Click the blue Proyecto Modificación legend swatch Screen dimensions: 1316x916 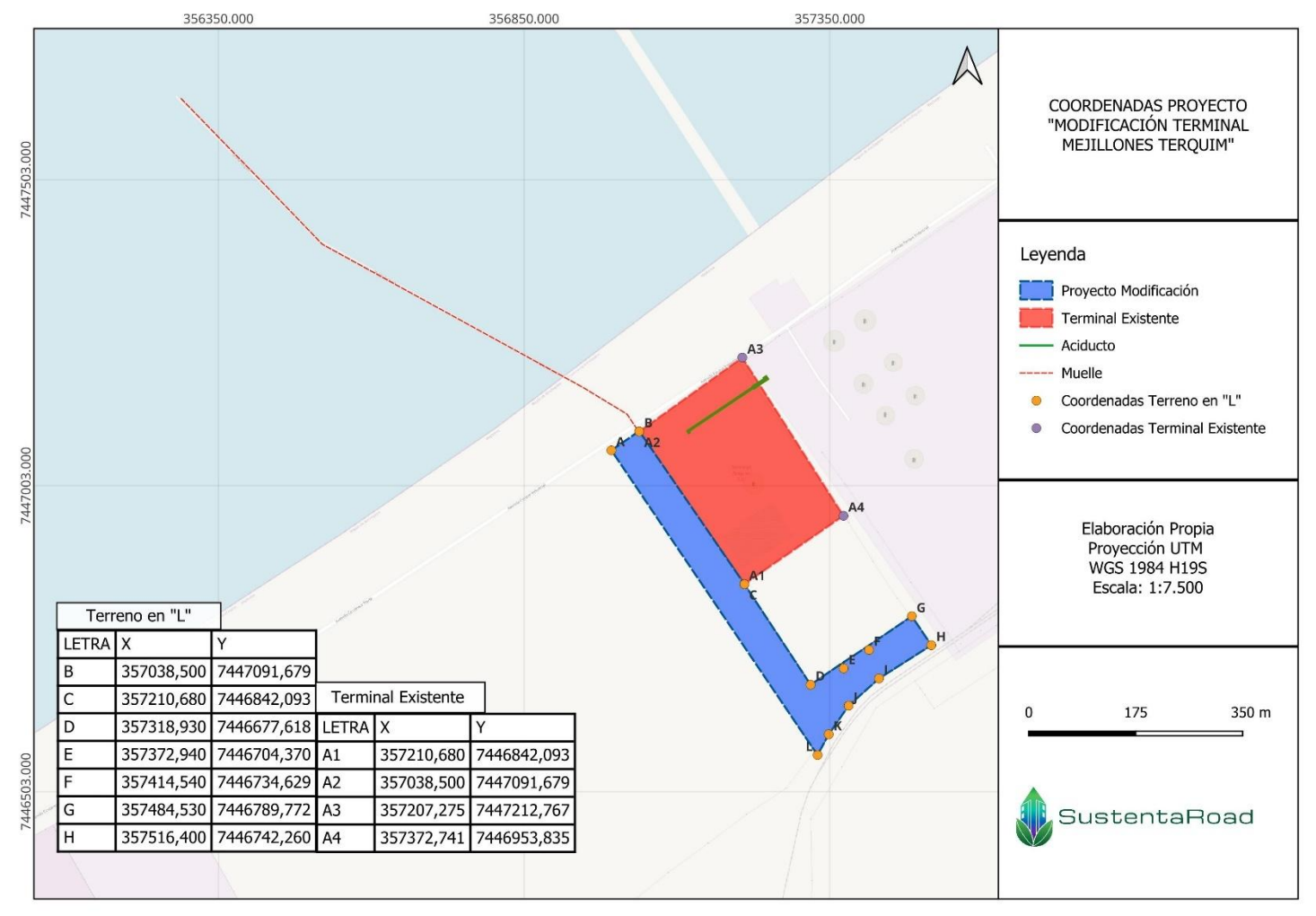coord(1036,291)
